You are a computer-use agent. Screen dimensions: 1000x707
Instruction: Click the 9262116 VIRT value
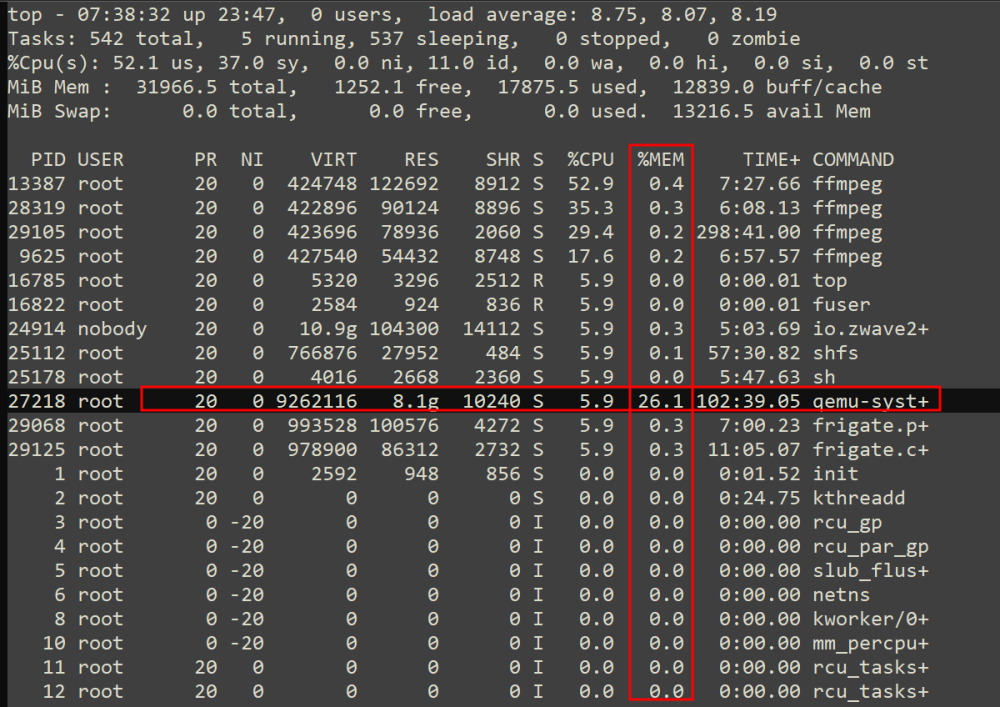tap(316, 401)
